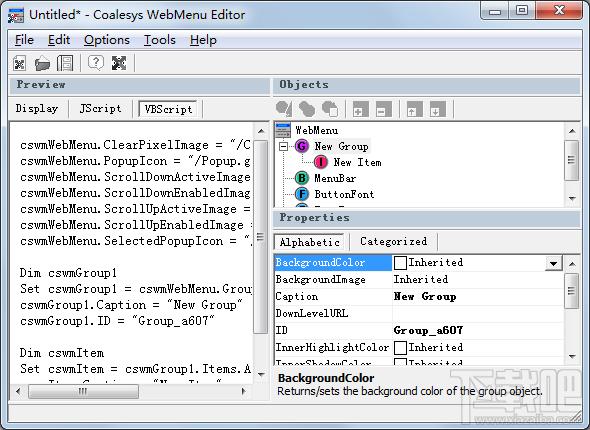This screenshot has width=590, height=430.
Task: Open the File menu
Action: tap(24, 40)
